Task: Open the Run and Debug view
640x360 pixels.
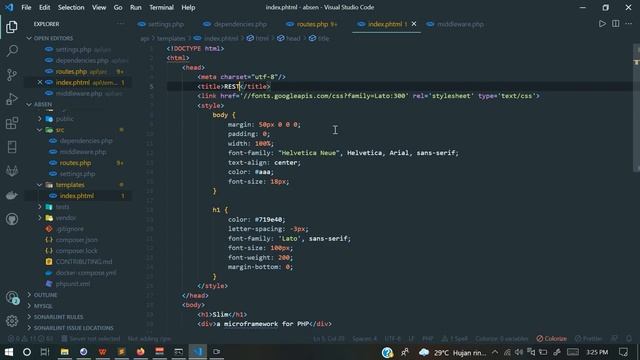Action: (x=12, y=99)
